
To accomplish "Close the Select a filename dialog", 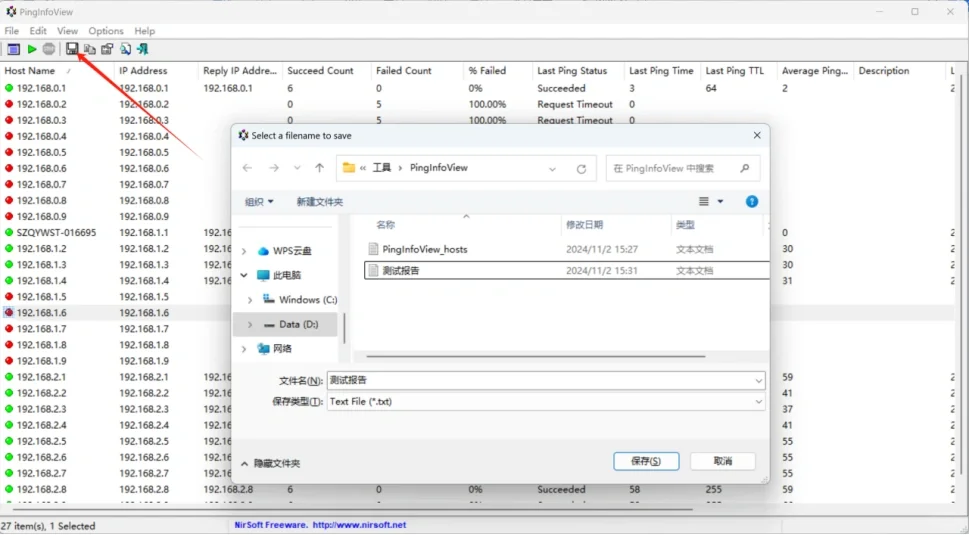I will point(757,135).
